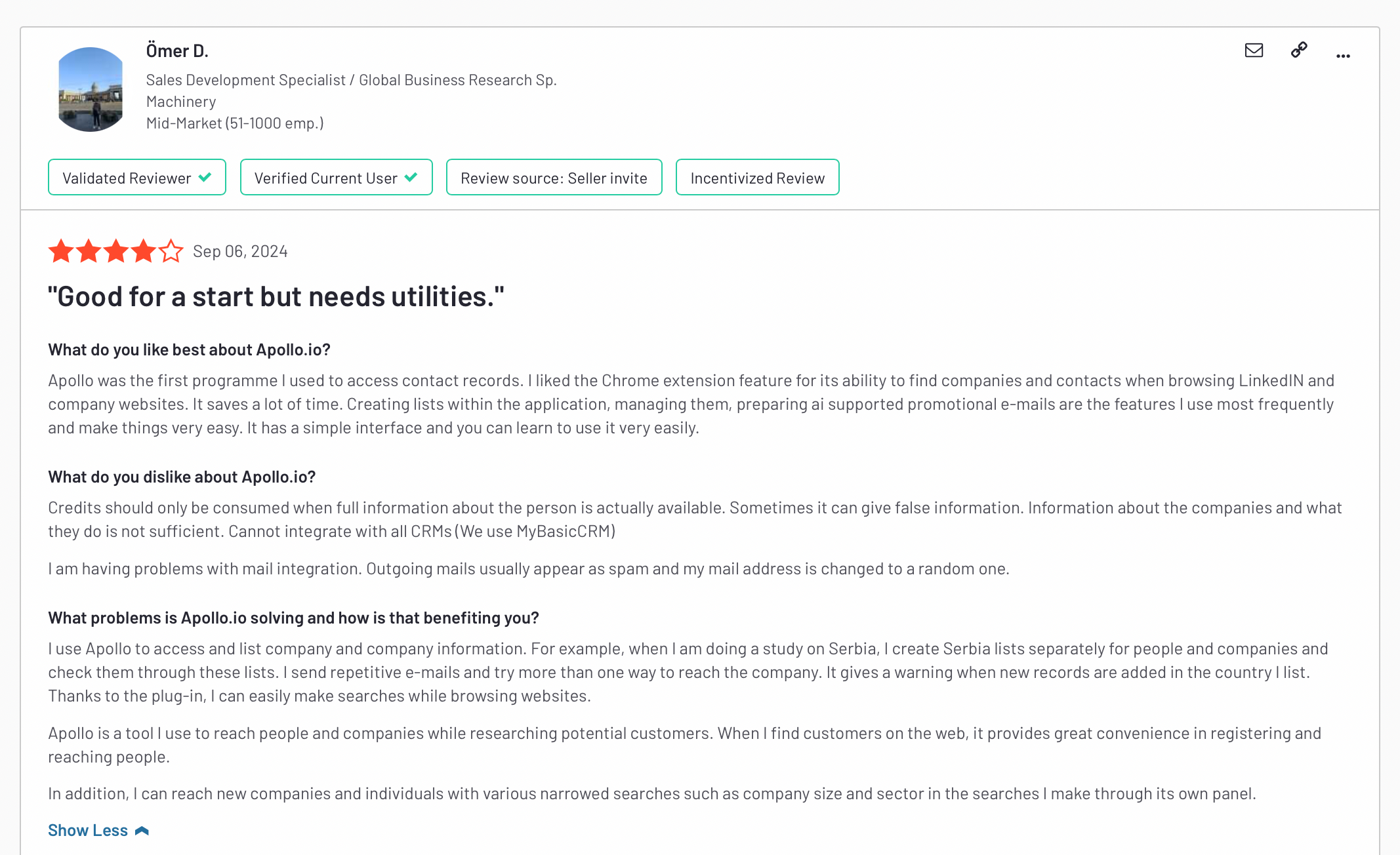Viewport: 1400px width, 855px height.
Task: Click the Review source: Seller invite badge
Action: coord(554,177)
